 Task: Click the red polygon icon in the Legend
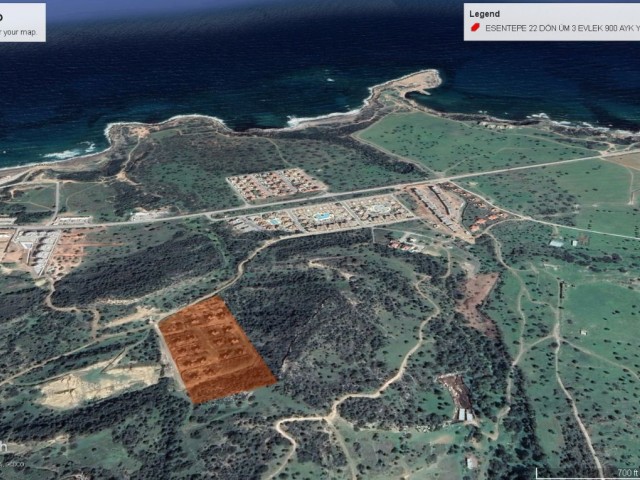[474, 28]
